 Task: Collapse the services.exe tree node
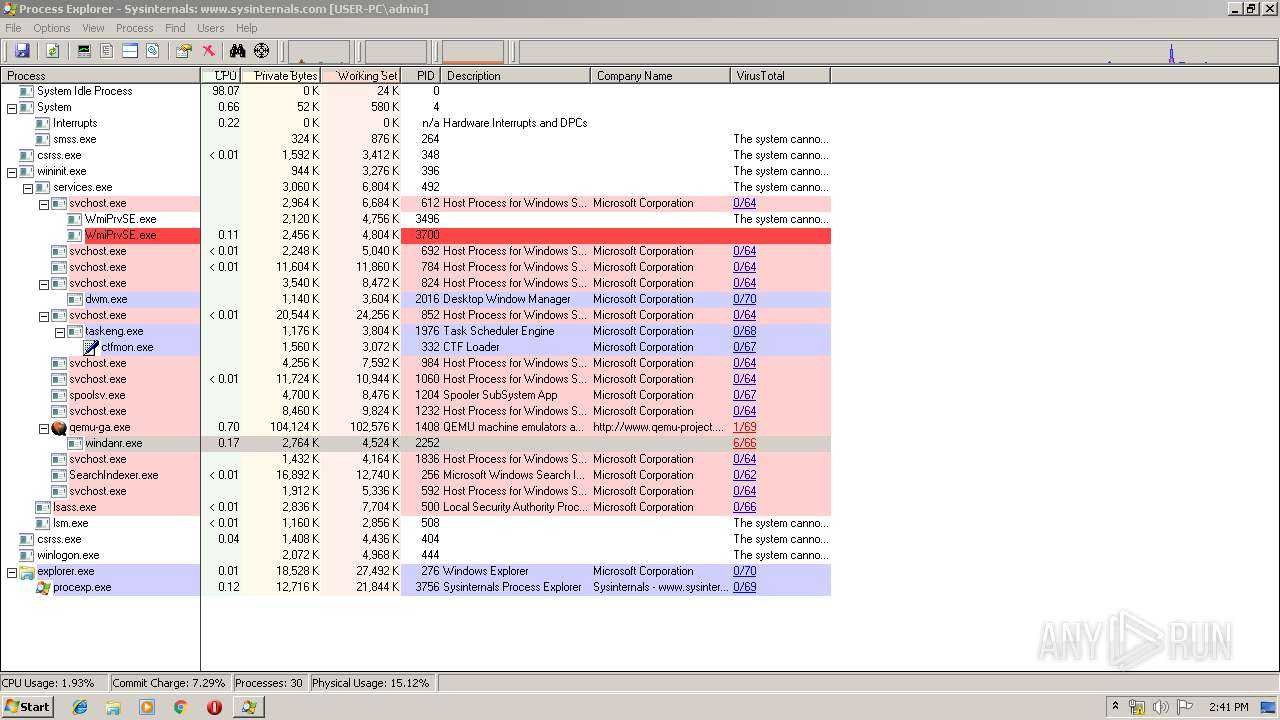pos(28,187)
